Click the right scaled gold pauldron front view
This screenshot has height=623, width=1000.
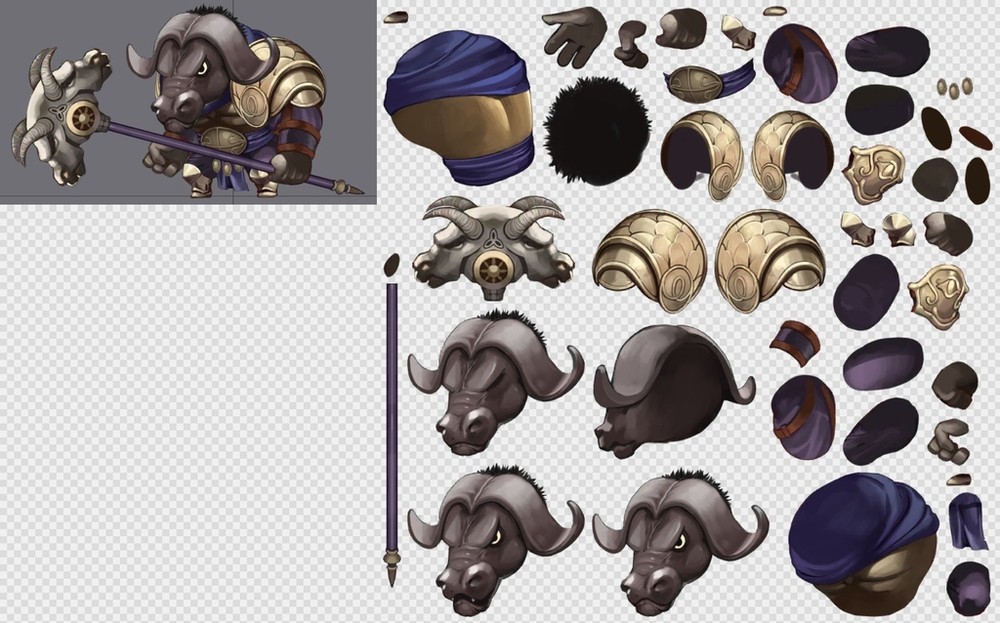point(770,258)
